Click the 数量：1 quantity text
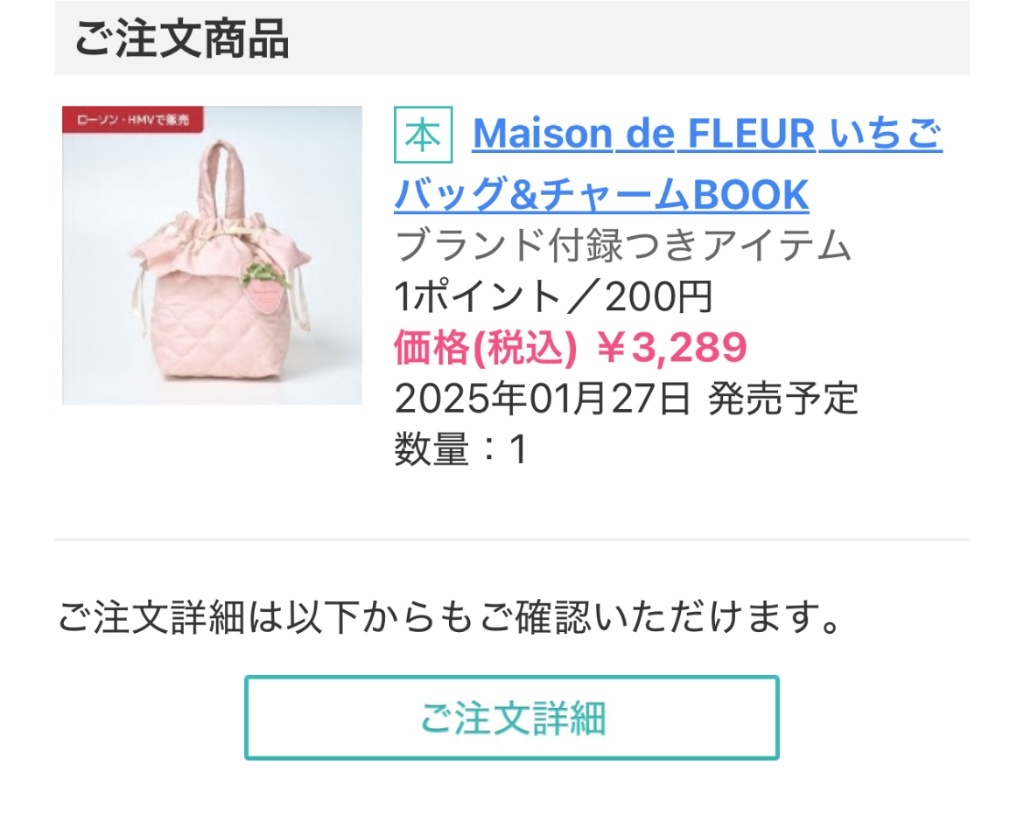Viewport: 1024px width, 820px height. point(461,449)
